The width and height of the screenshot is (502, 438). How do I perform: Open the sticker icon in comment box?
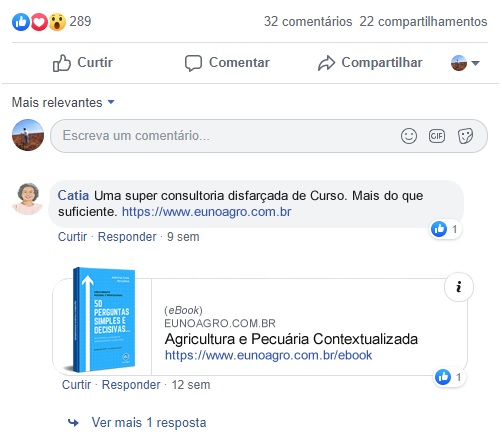[465, 136]
